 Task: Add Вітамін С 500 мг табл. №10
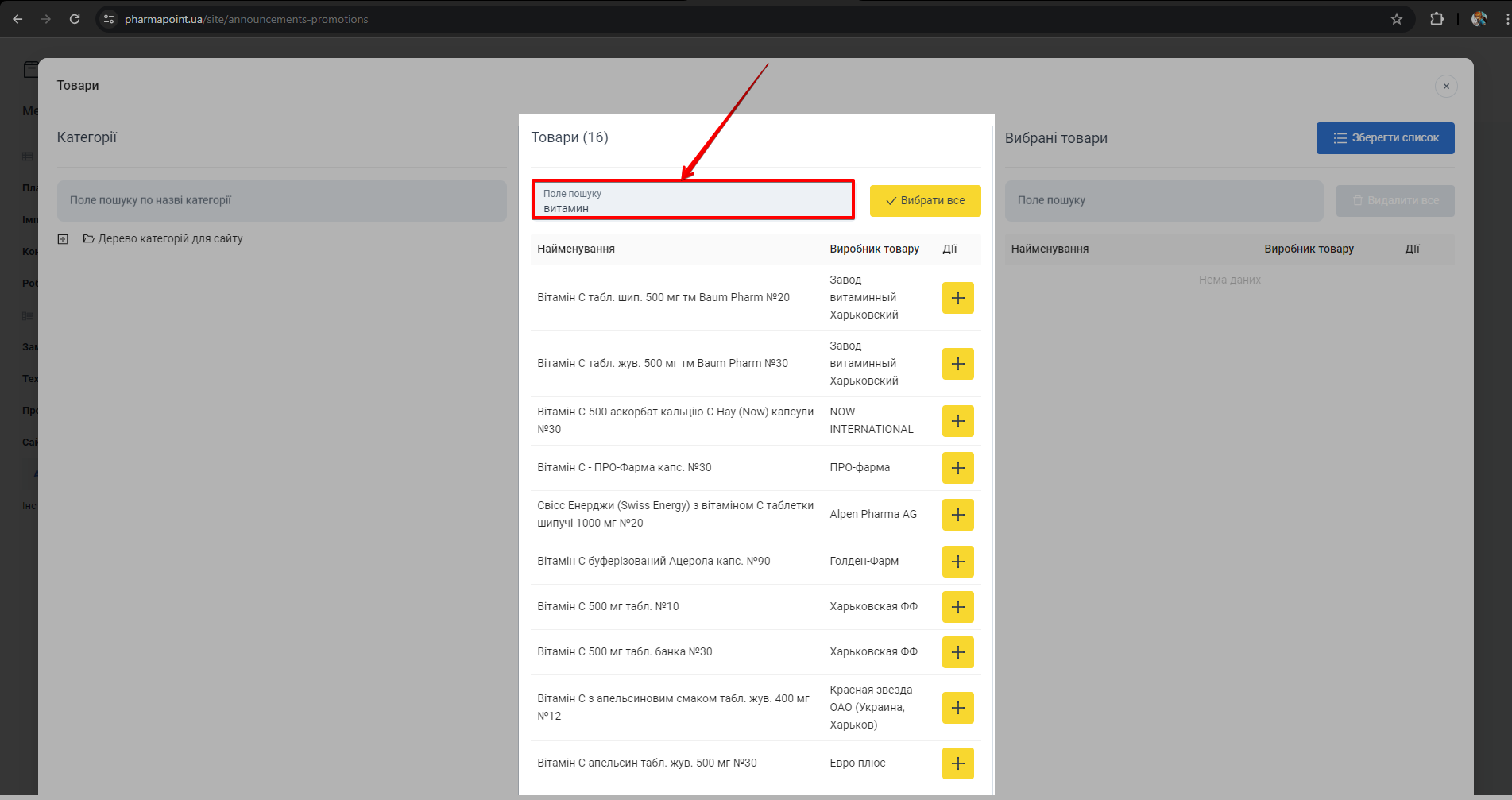[x=957, y=607]
